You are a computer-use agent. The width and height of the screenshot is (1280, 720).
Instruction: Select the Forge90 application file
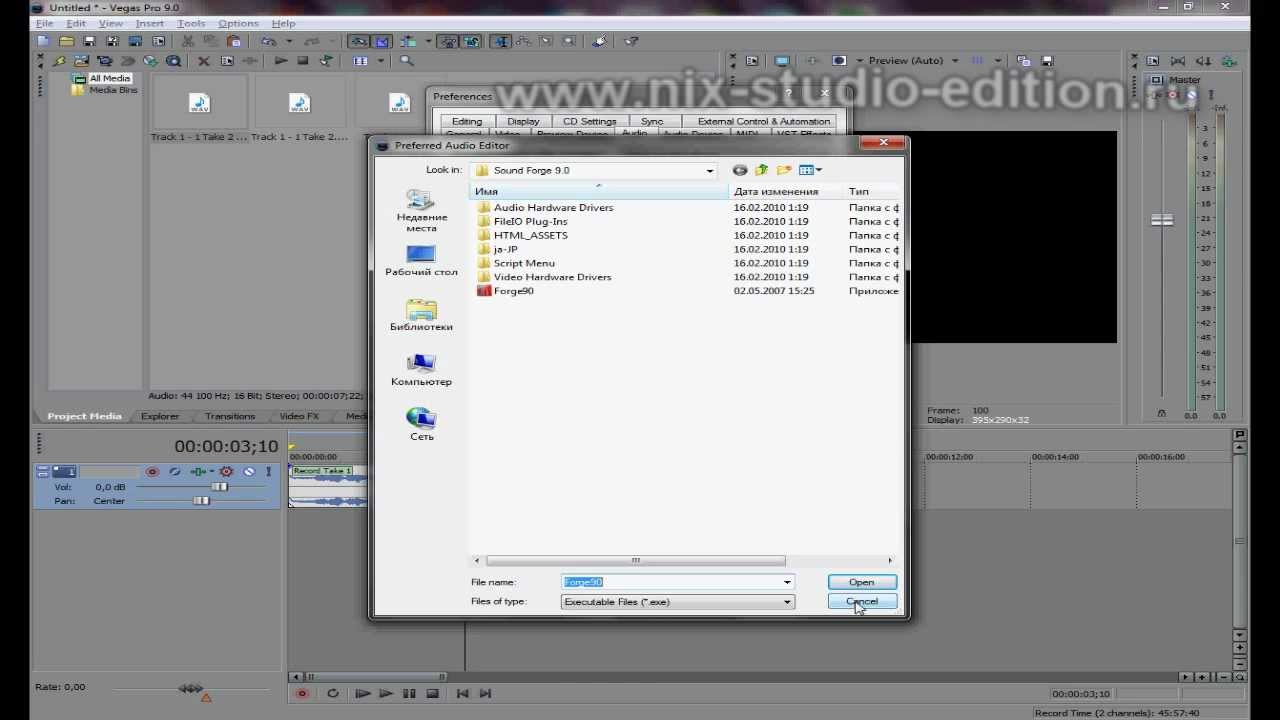pyautogui.click(x=513, y=291)
